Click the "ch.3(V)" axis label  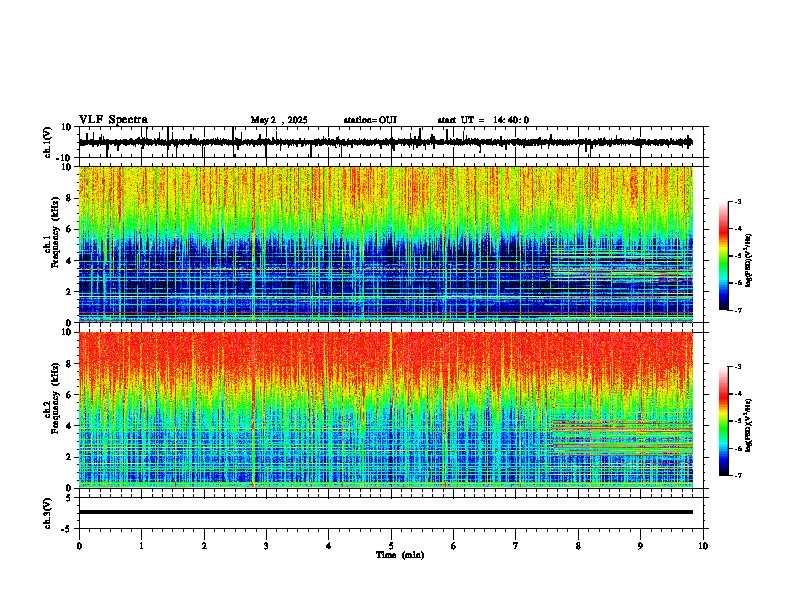click(48, 514)
